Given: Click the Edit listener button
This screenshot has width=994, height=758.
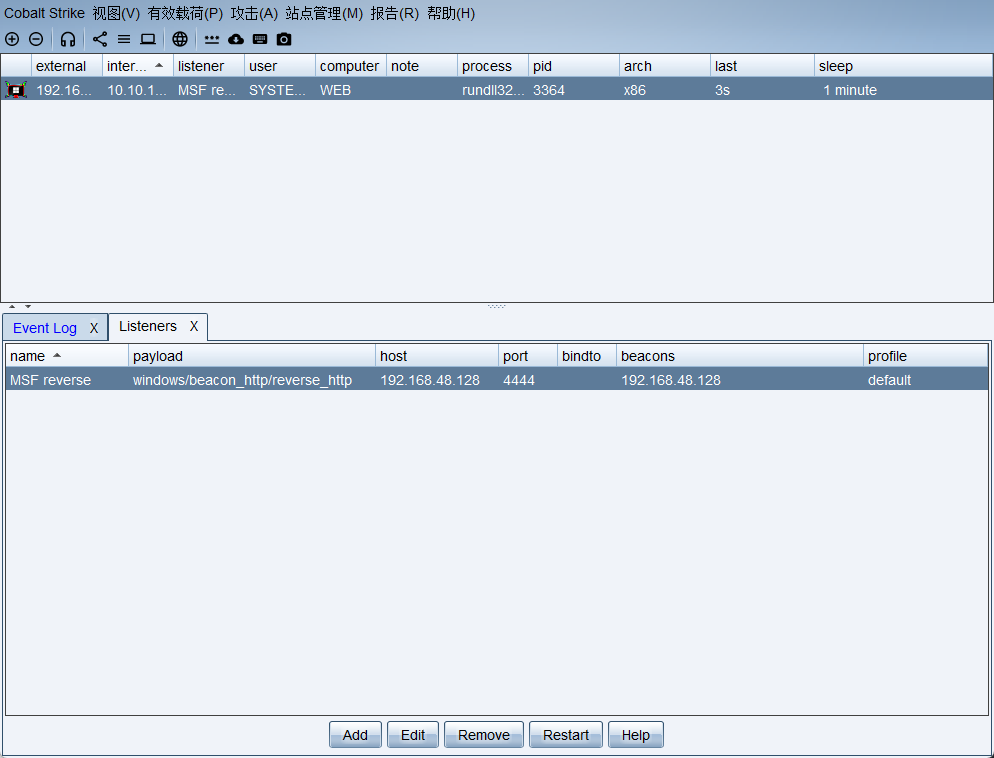Looking at the screenshot, I should pos(413,735).
